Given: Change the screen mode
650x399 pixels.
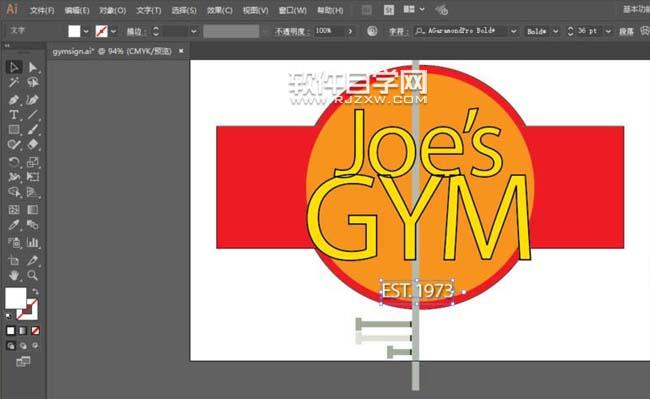Looking at the screenshot, I should 23,362.
